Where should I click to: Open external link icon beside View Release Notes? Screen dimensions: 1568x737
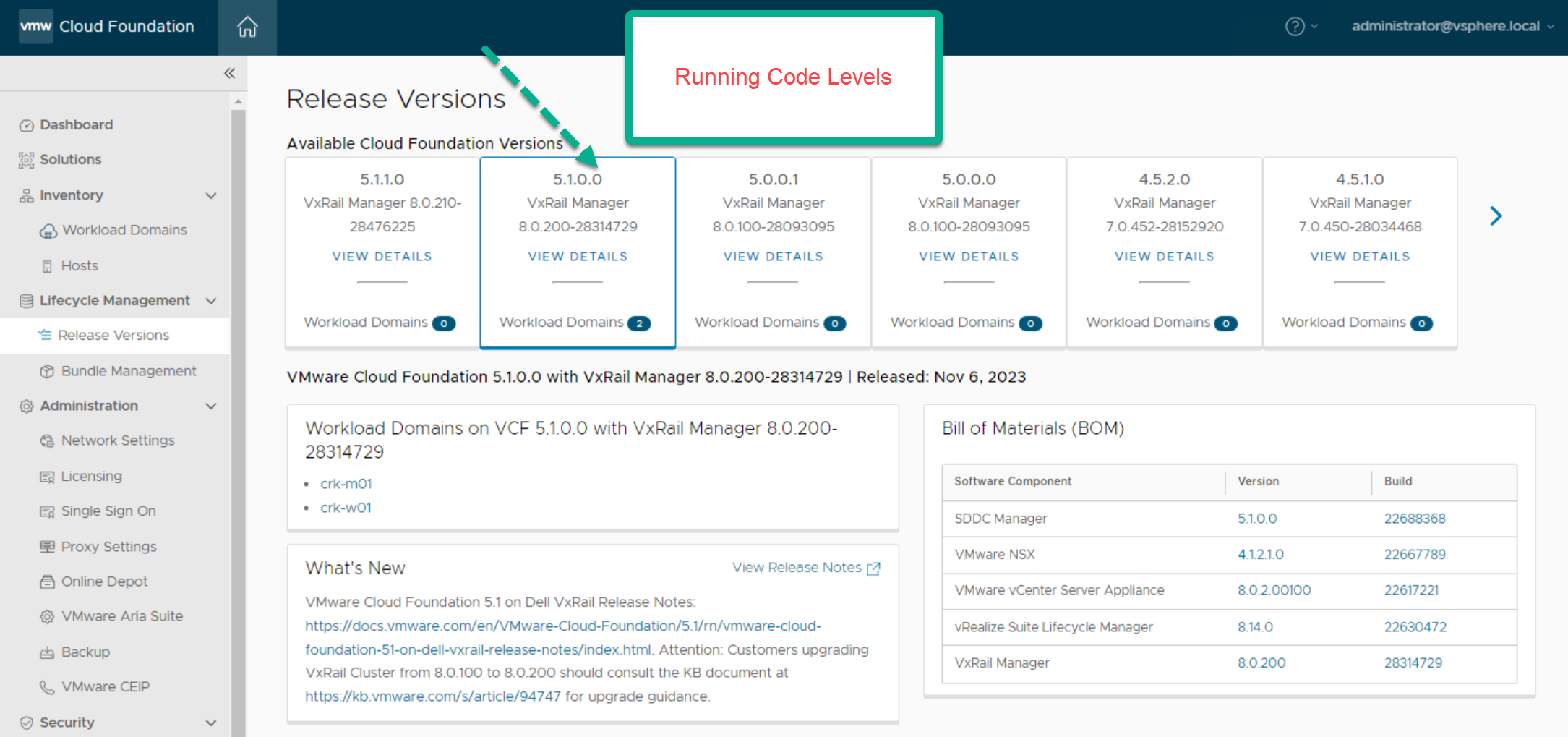tap(873, 568)
